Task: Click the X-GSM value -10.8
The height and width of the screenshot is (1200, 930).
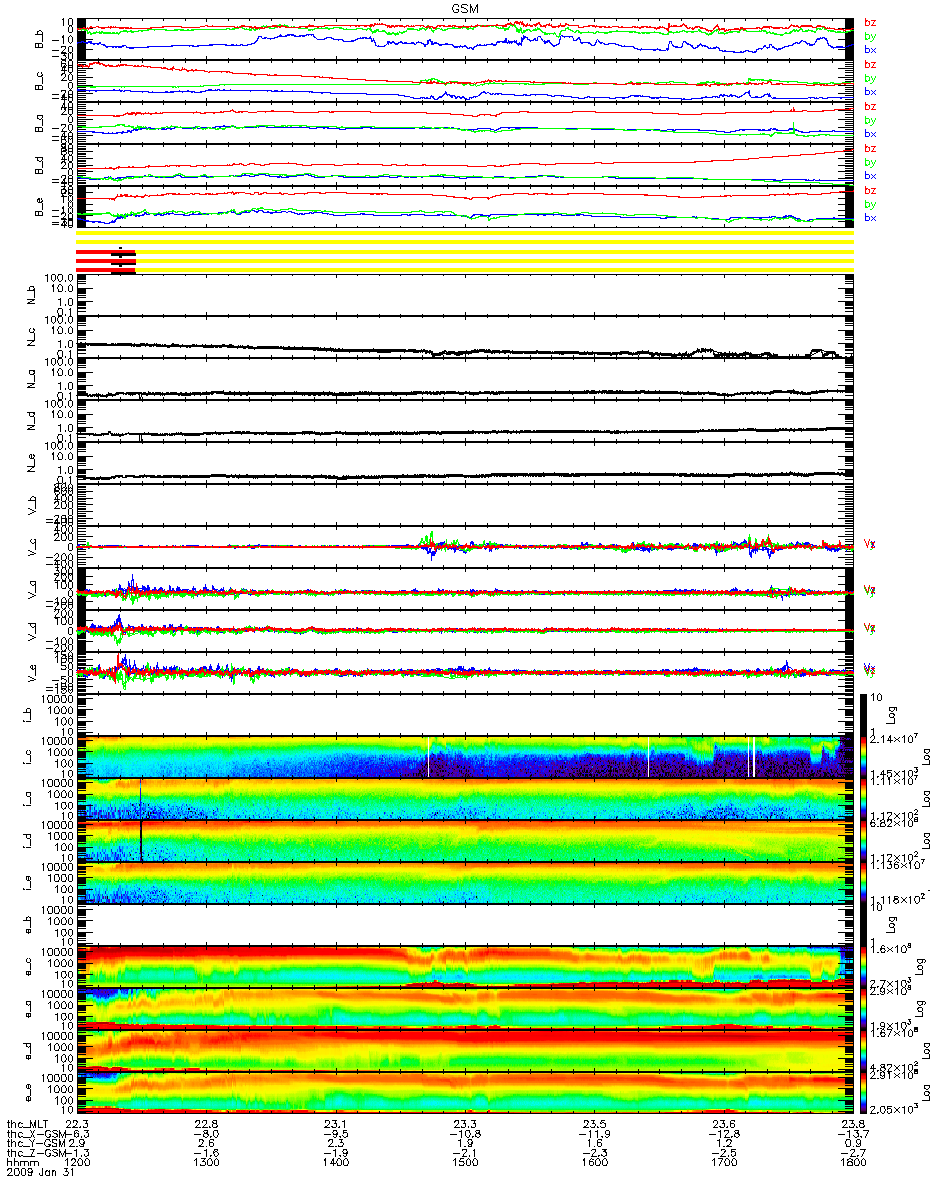Action: point(464,1134)
